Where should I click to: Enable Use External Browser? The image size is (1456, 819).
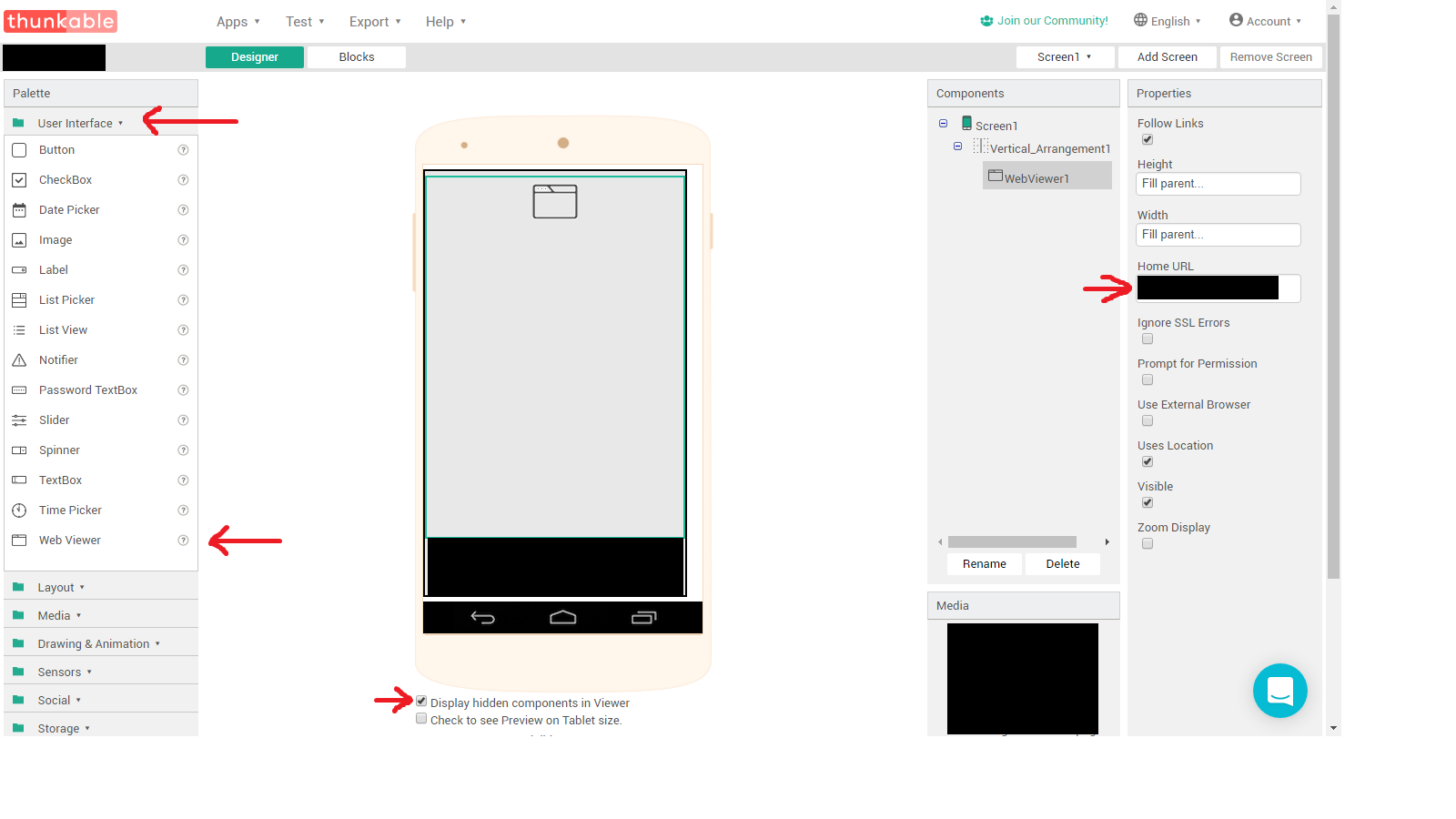pos(1148,421)
